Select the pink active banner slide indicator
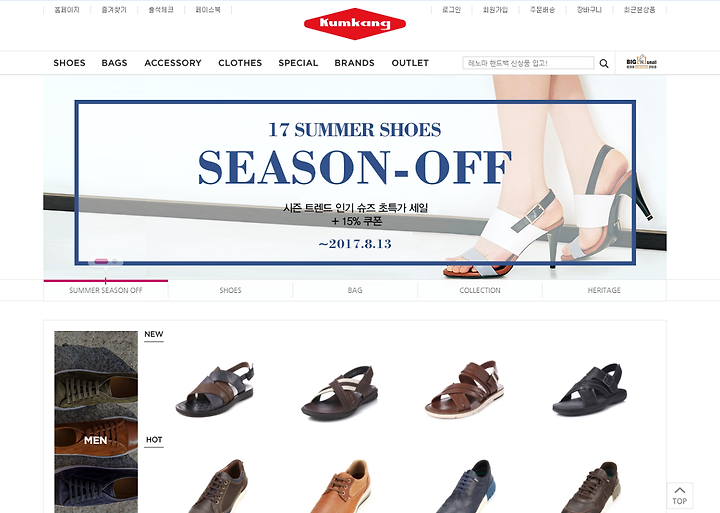This screenshot has height=513, width=720. (x=101, y=261)
